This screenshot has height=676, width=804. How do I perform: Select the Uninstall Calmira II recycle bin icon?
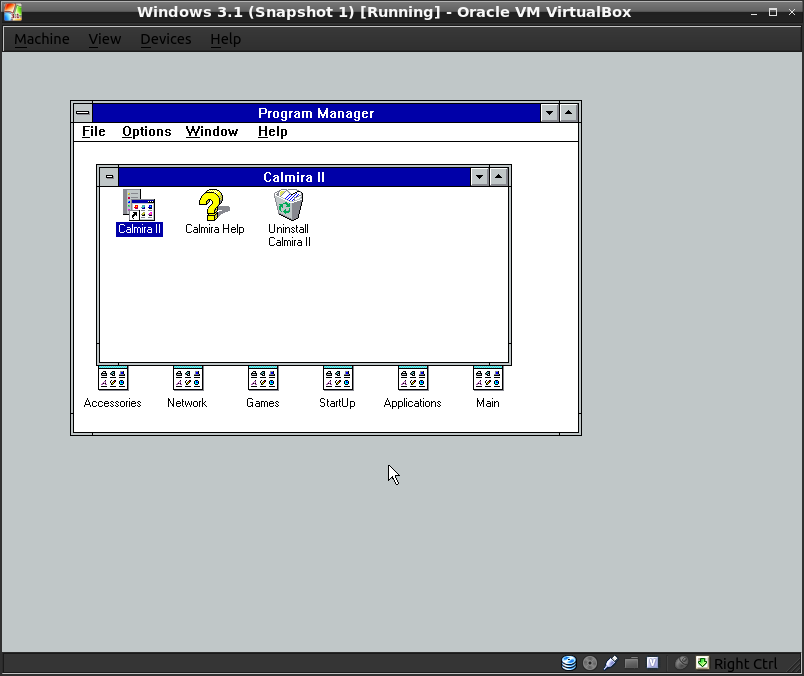point(289,204)
